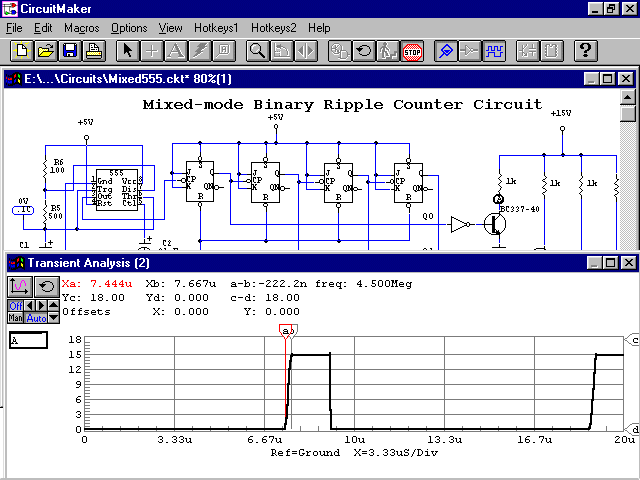
Task: Toggle the Man scaling mode button
Action: tap(16, 318)
